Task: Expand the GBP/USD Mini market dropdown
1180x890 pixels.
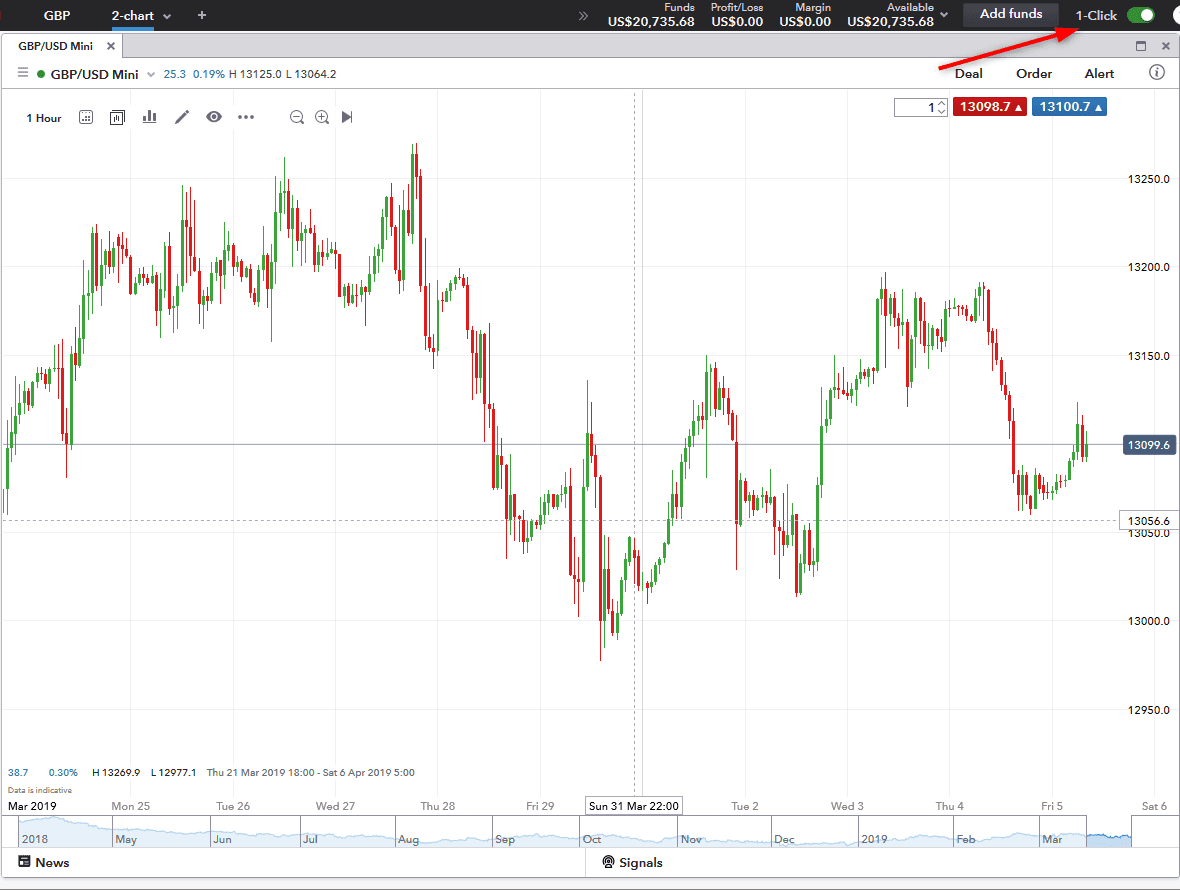Action: [151, 74]
